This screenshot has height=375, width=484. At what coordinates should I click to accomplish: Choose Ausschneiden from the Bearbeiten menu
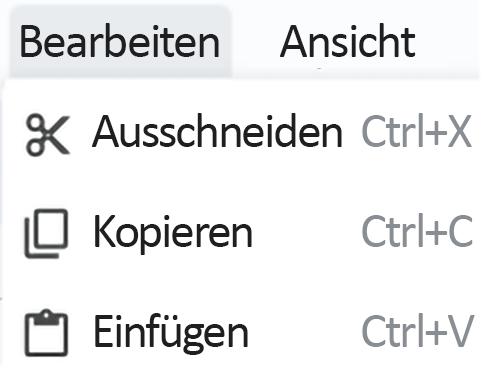tap(243, 134)
